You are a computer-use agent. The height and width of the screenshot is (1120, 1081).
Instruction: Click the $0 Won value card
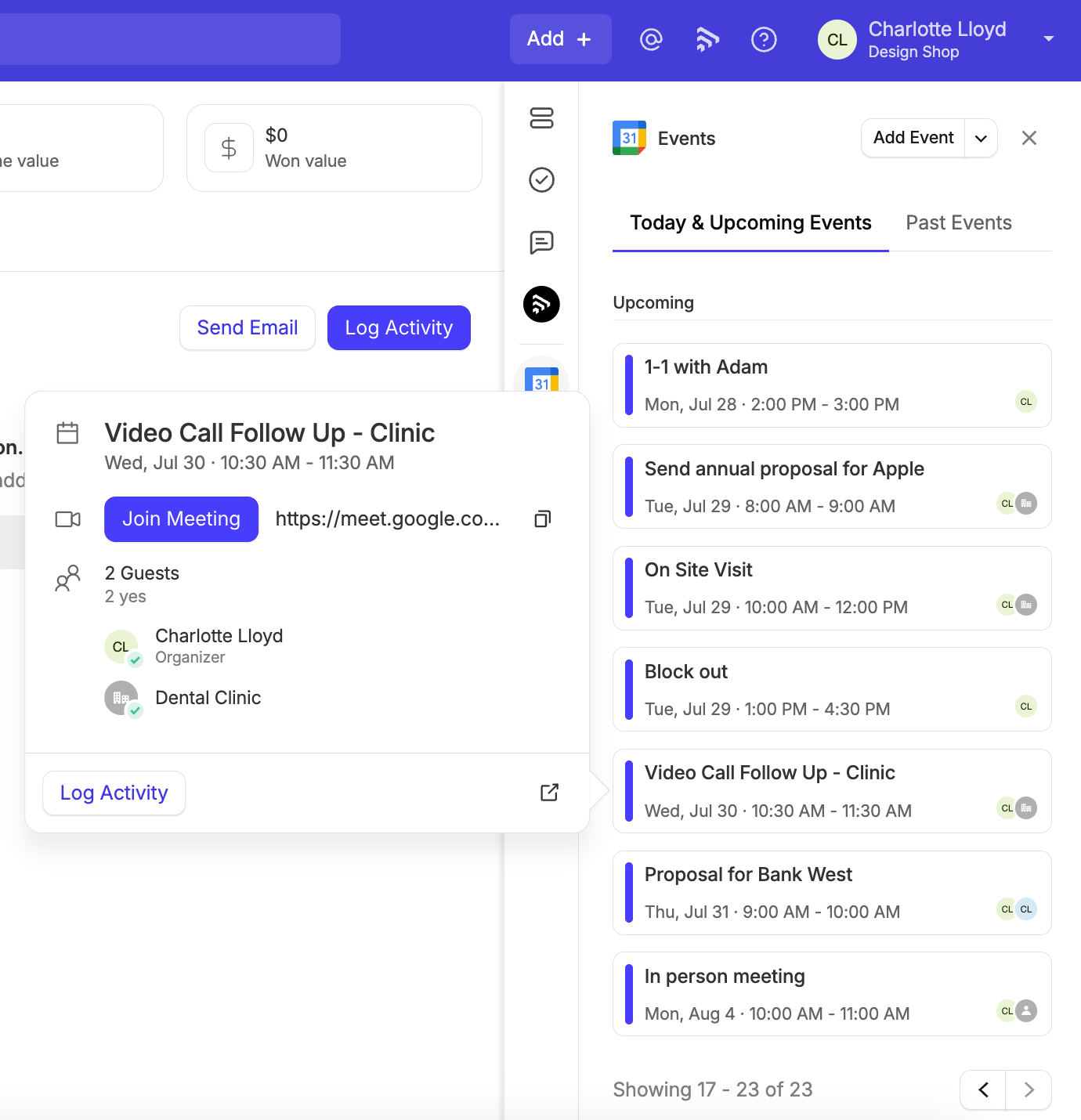[334, 148]
